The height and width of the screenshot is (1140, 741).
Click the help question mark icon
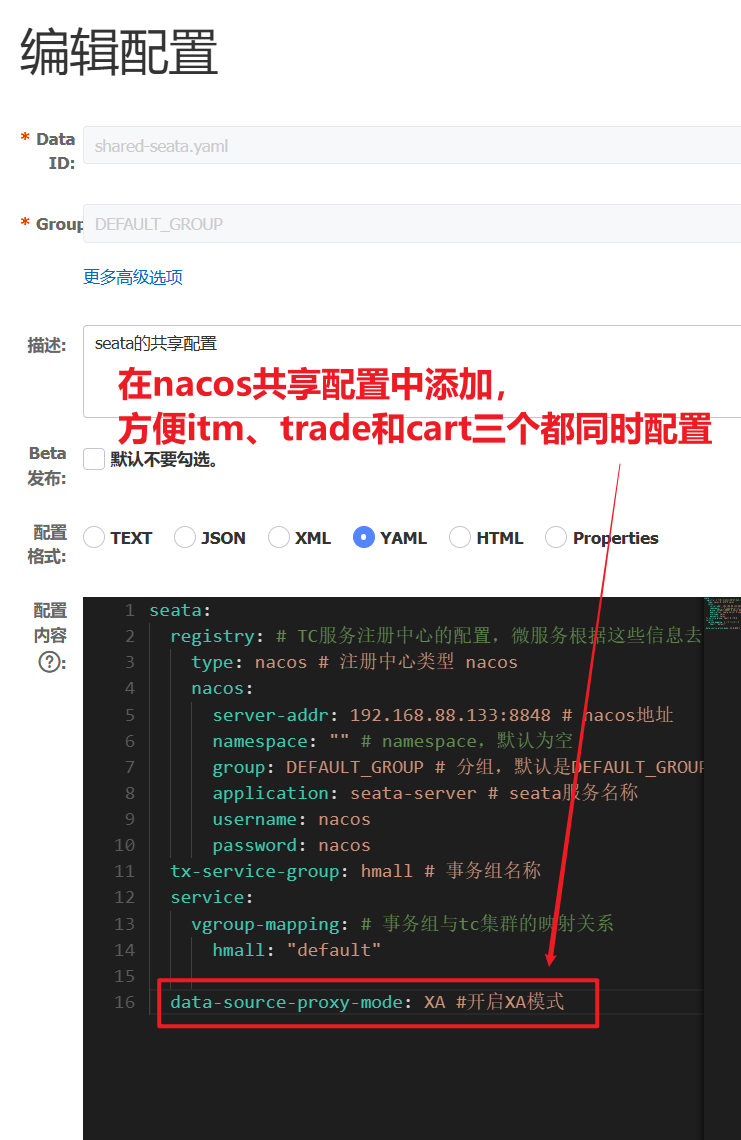pos(49,661)
